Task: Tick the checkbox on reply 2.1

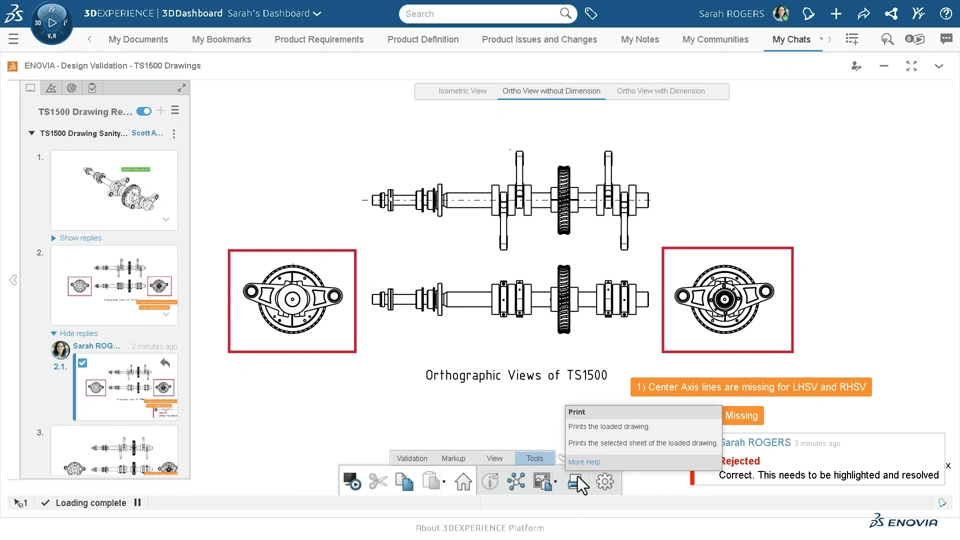Action: [x=83, y=363]
